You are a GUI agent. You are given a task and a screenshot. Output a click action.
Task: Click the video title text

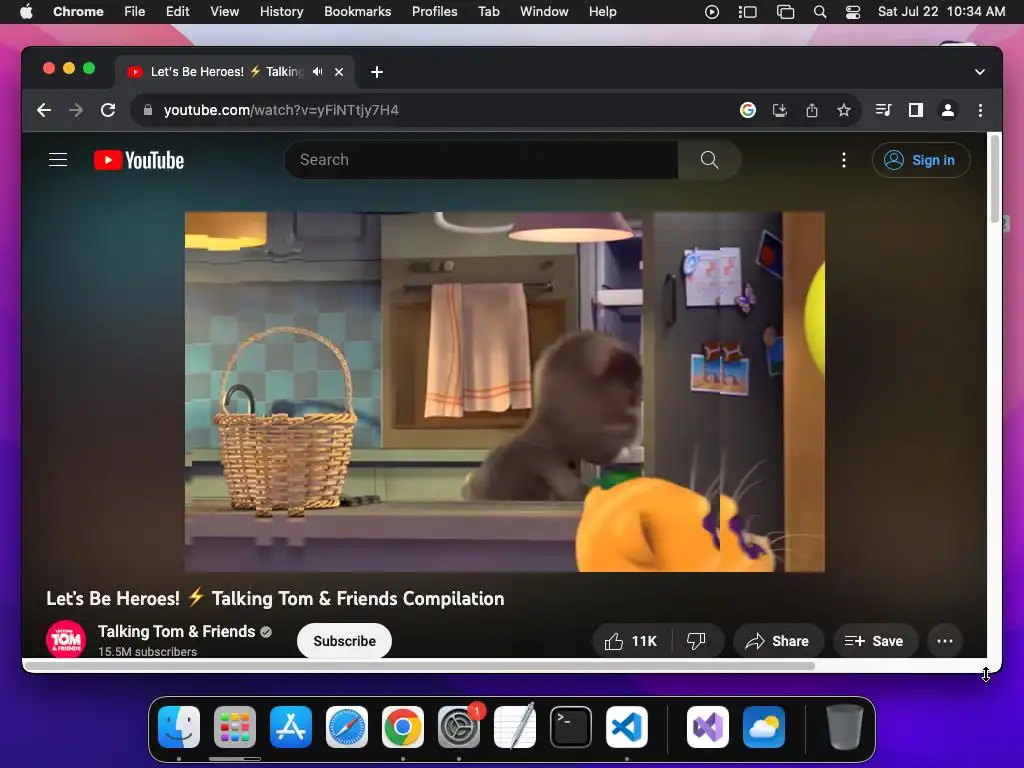[275, 598]
